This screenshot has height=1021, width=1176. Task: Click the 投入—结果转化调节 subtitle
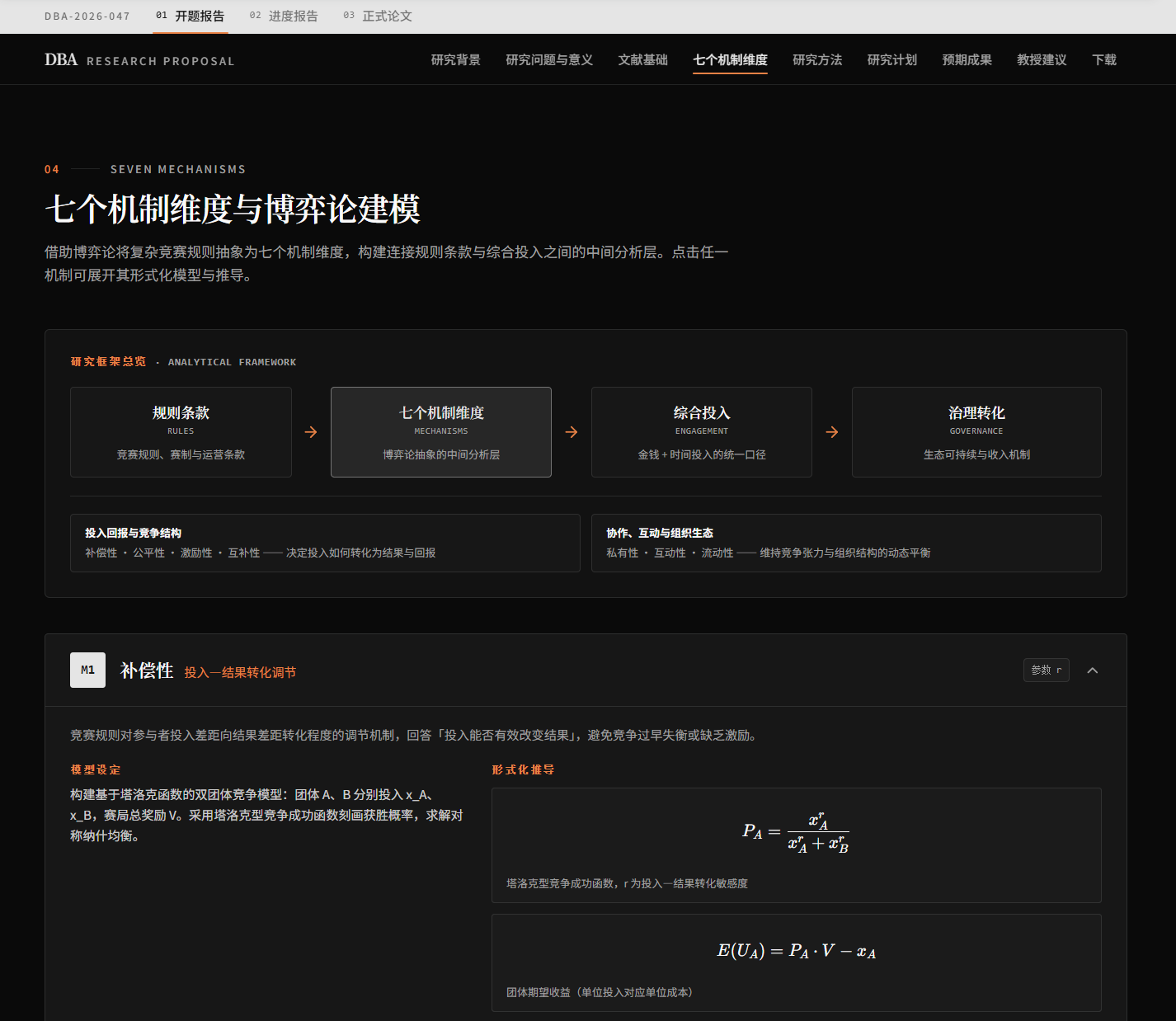coord(240,673)
